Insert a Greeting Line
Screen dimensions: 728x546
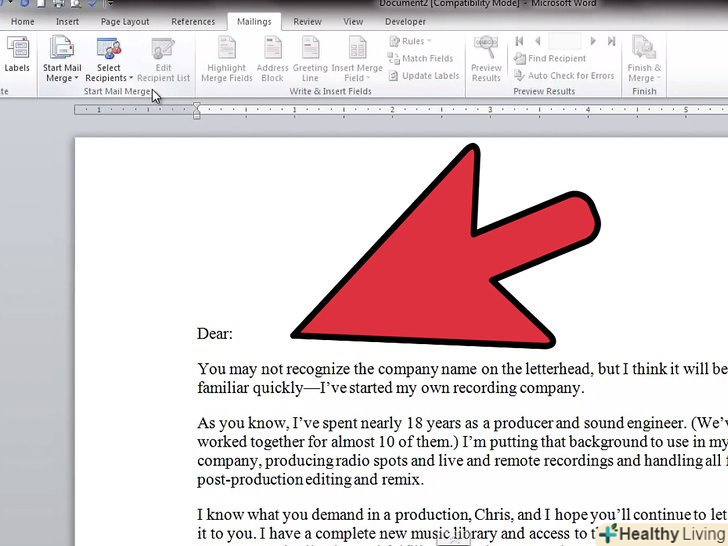310,59
